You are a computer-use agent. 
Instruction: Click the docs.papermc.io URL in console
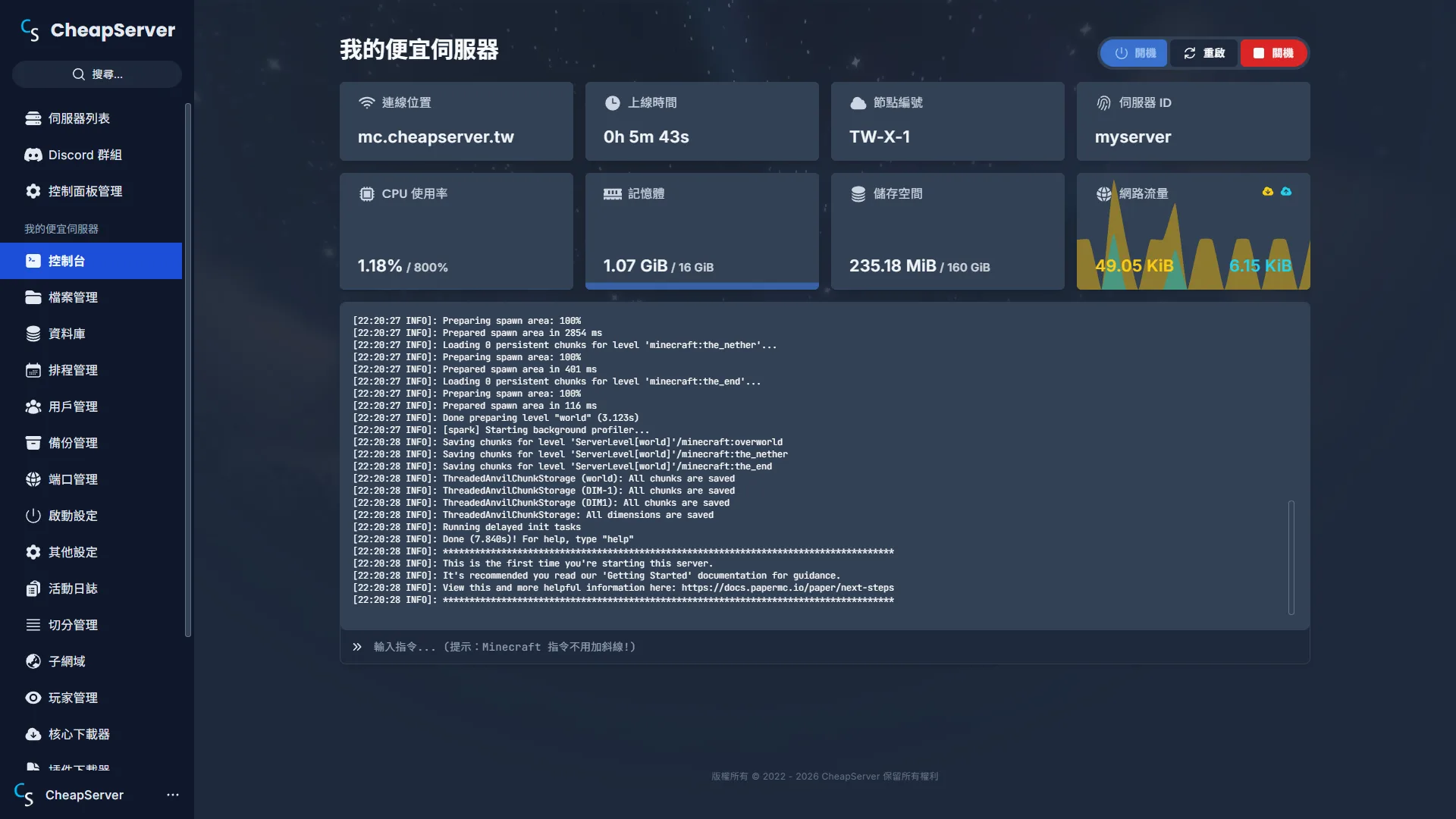pos(788,588)
